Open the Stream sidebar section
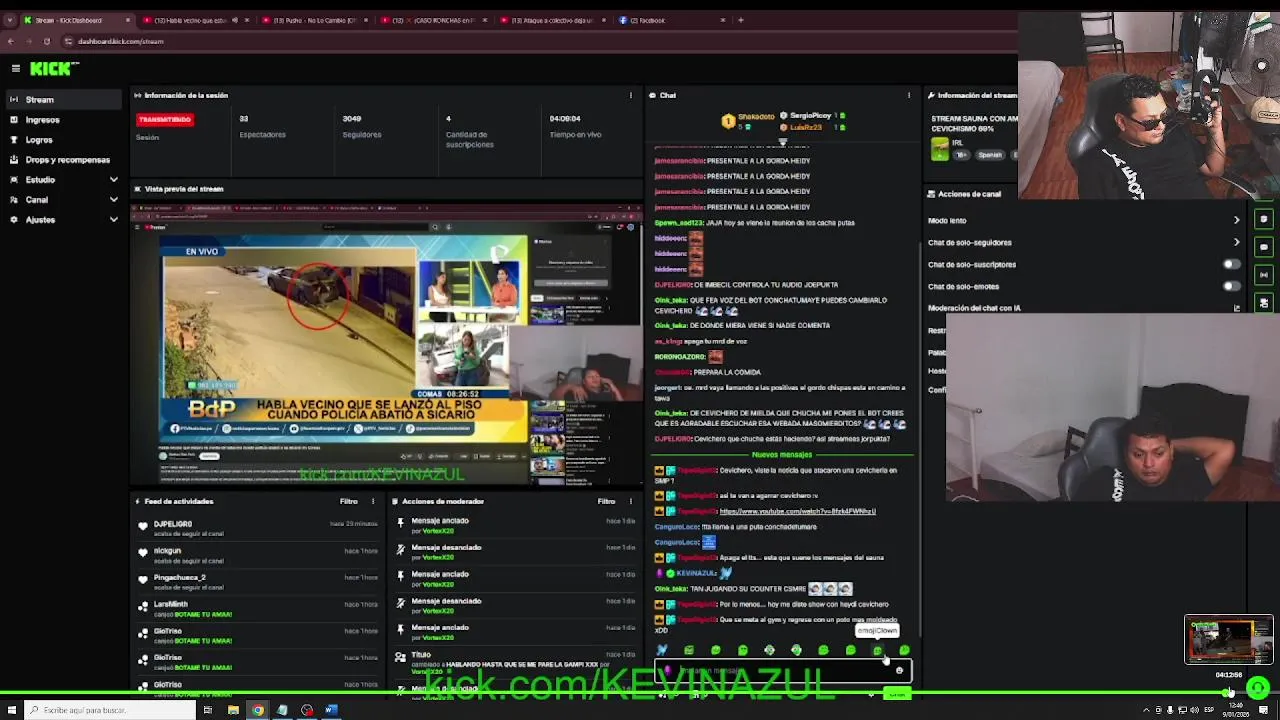1280x720 pixels. coord(62,100)
